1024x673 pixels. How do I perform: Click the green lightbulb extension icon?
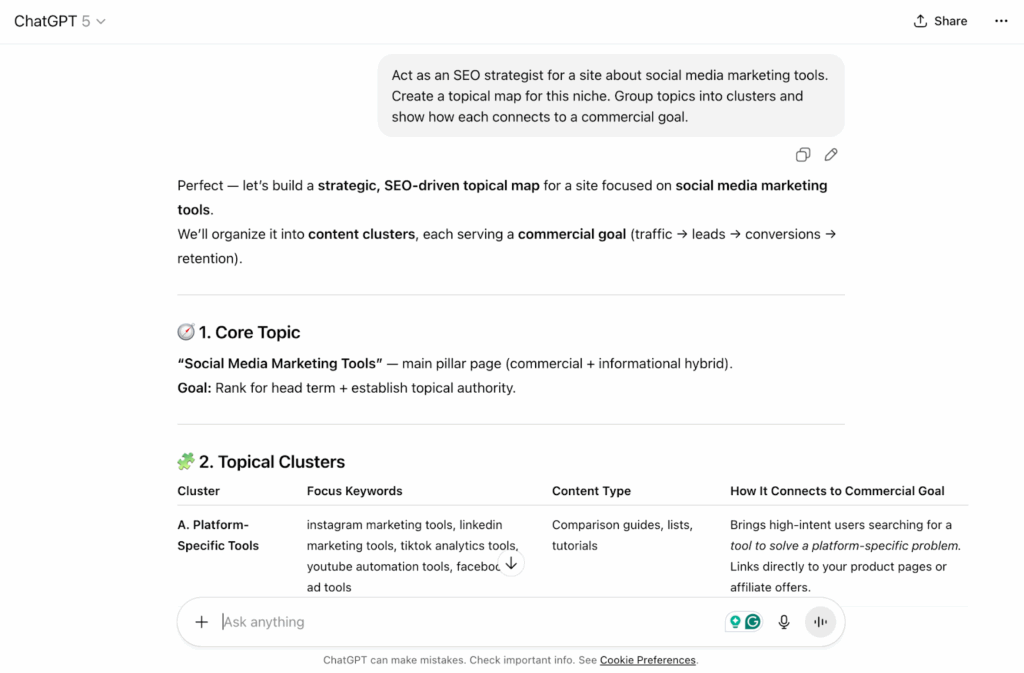coord(735,622)
